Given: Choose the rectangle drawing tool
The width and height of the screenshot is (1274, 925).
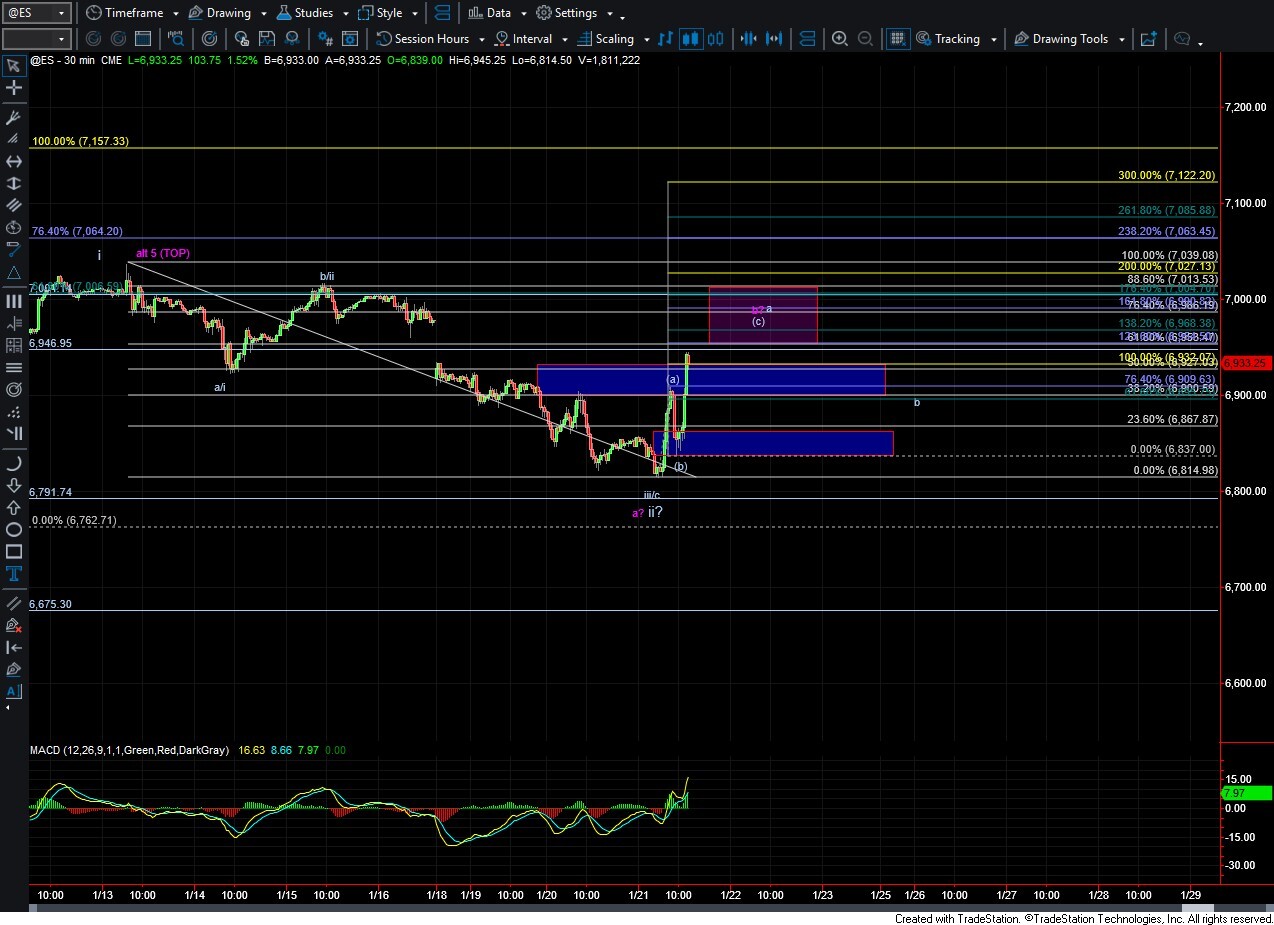Looking at the screenshot, I should tap(14, 552).
